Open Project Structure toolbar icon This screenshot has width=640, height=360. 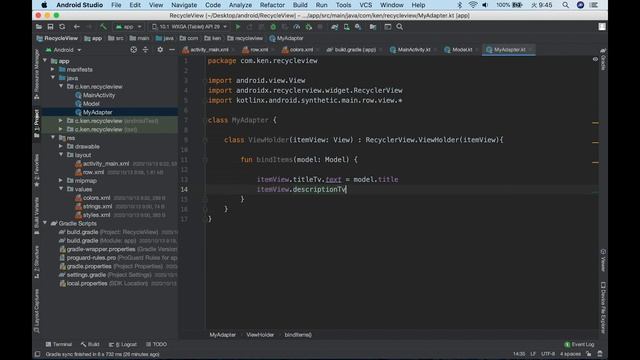pos(373,27)
